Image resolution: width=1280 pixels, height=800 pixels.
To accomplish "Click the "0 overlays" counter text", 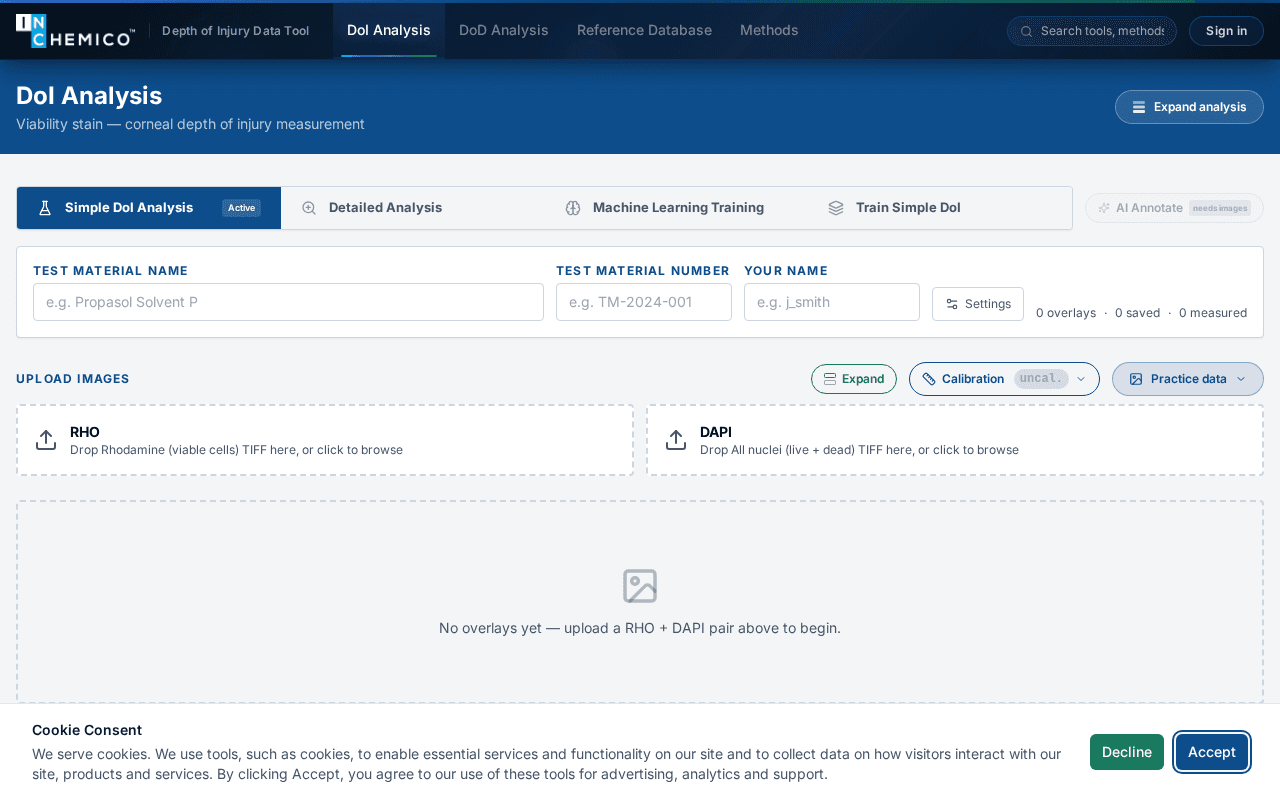I will (x=1066, y=313).
